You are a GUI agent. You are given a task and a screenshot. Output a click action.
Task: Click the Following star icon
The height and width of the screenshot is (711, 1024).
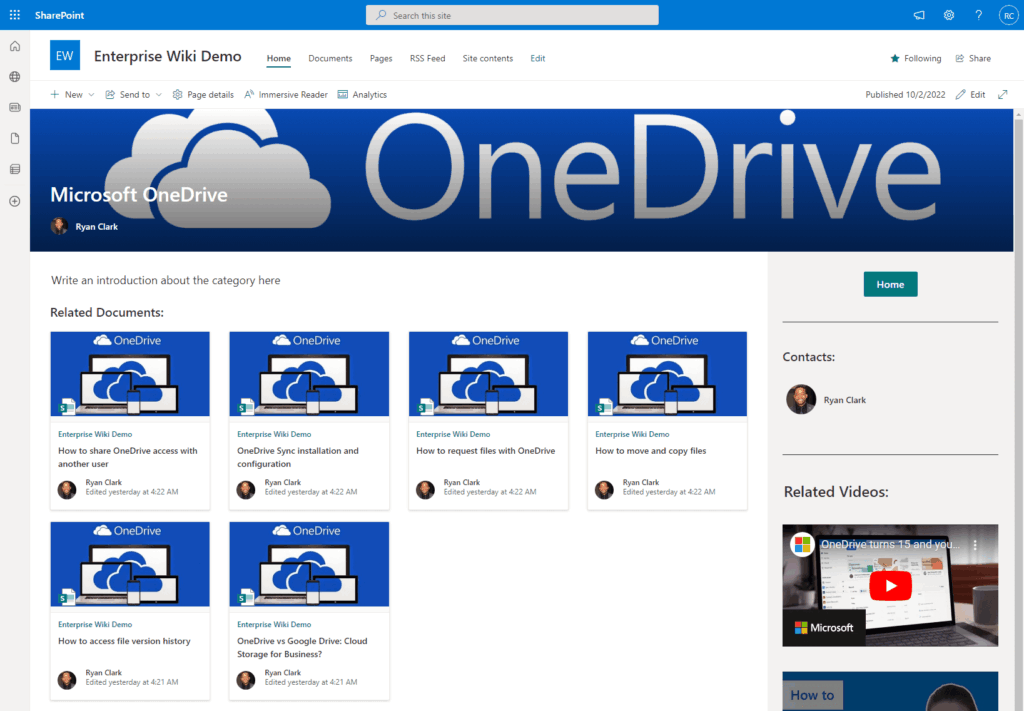pos(895,58)
